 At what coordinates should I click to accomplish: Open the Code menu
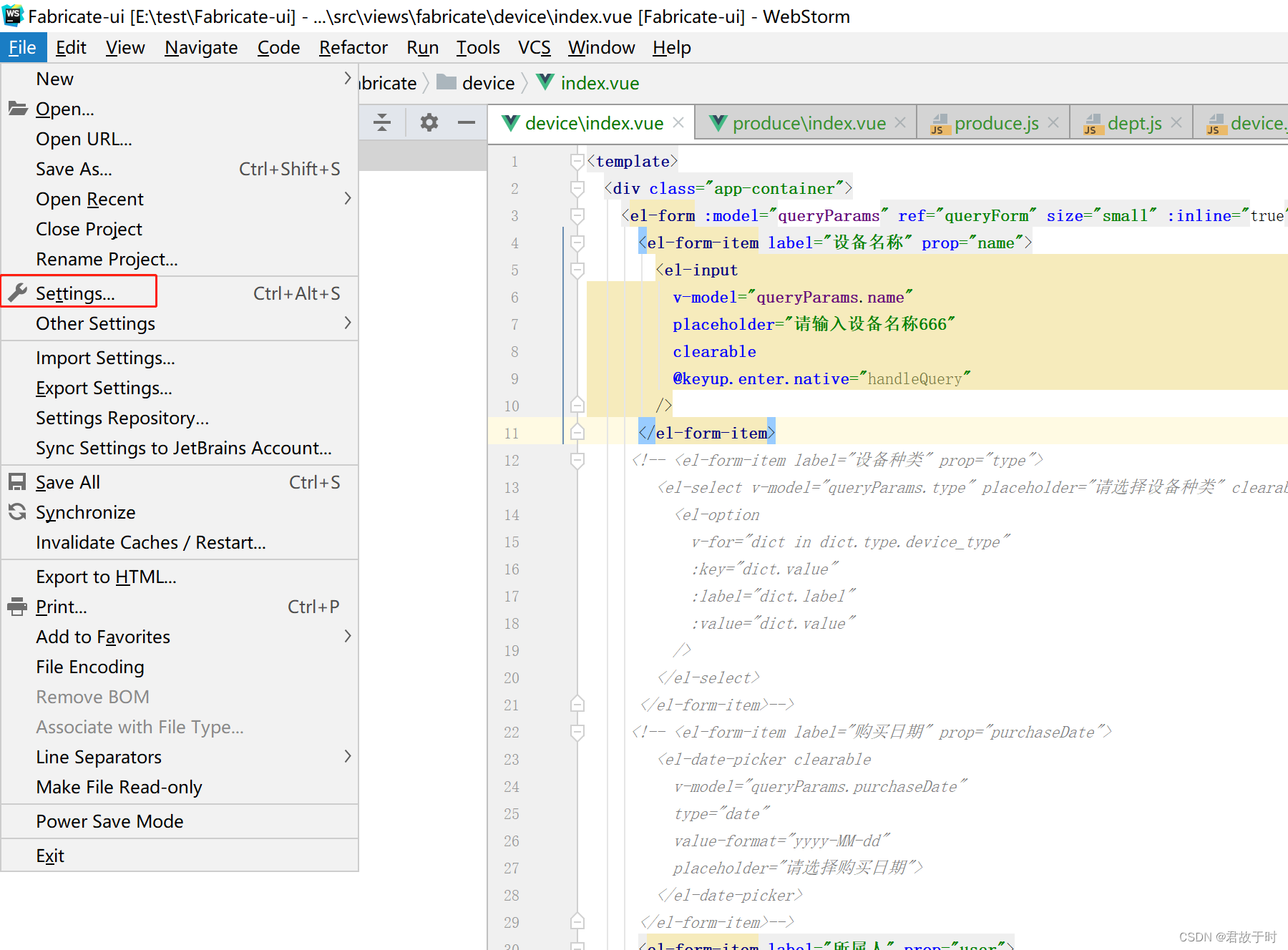click(x=278, y=48)
